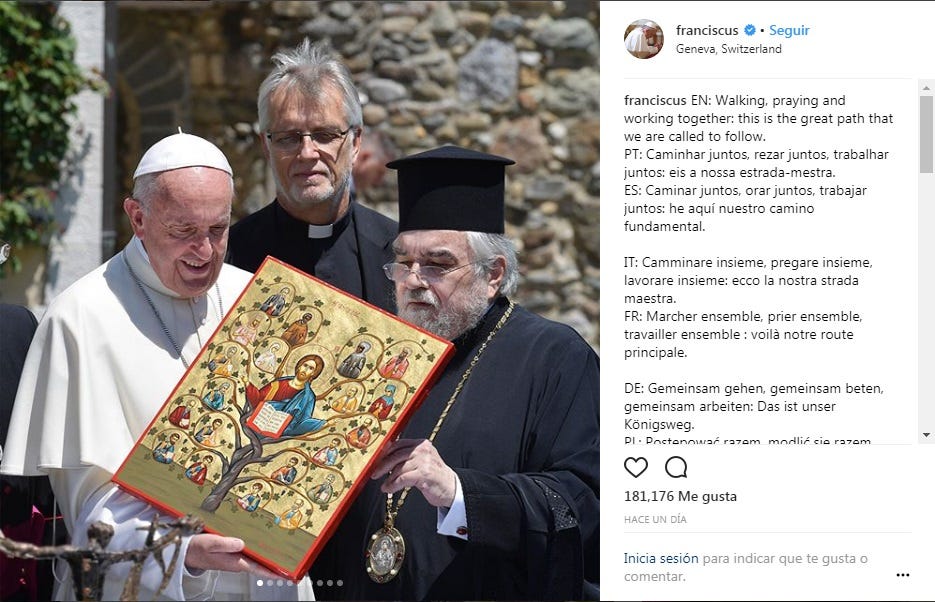Click the icon painting in the photo
This screenshot has height=602, width=935.
pos(283,417)
